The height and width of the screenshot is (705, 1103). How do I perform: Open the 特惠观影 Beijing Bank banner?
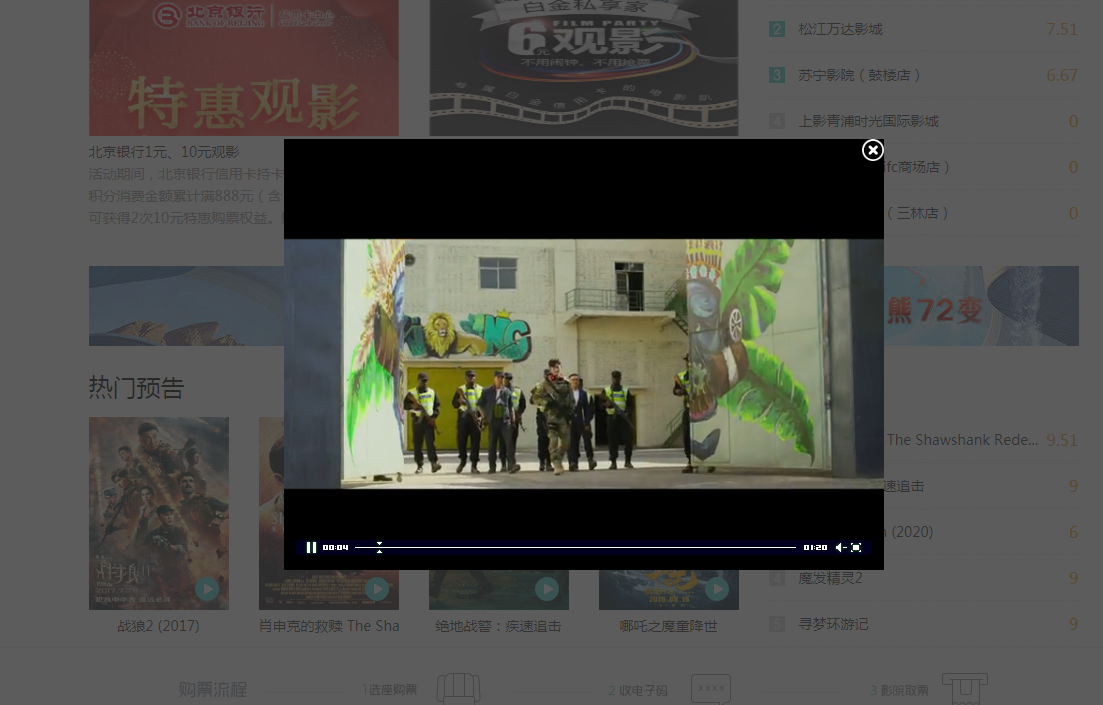(243, 68)
